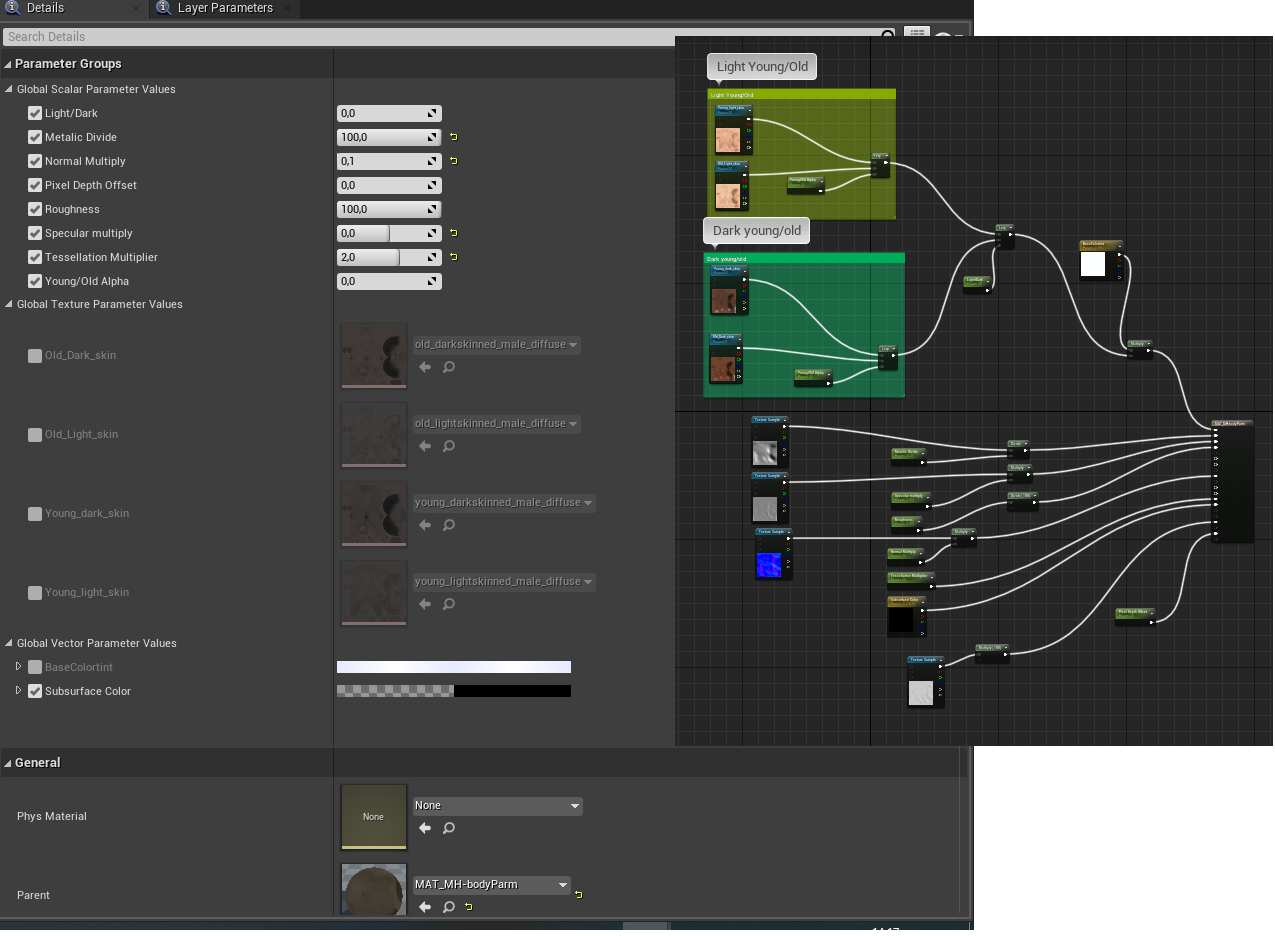This screenshot has width=1275, height=936.
Task: Reset Normal Multiply with yellow arrow
Action: click(x=453, y=161)
